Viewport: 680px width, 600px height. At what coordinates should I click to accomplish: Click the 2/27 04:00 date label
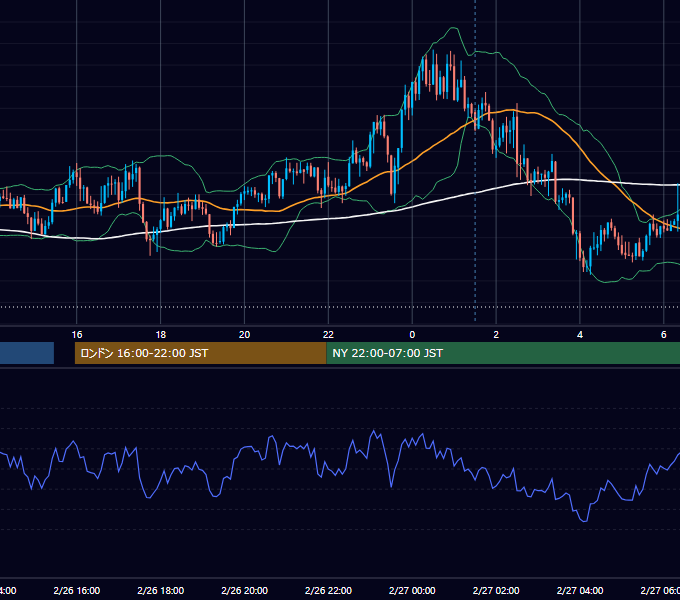point(580,590)
